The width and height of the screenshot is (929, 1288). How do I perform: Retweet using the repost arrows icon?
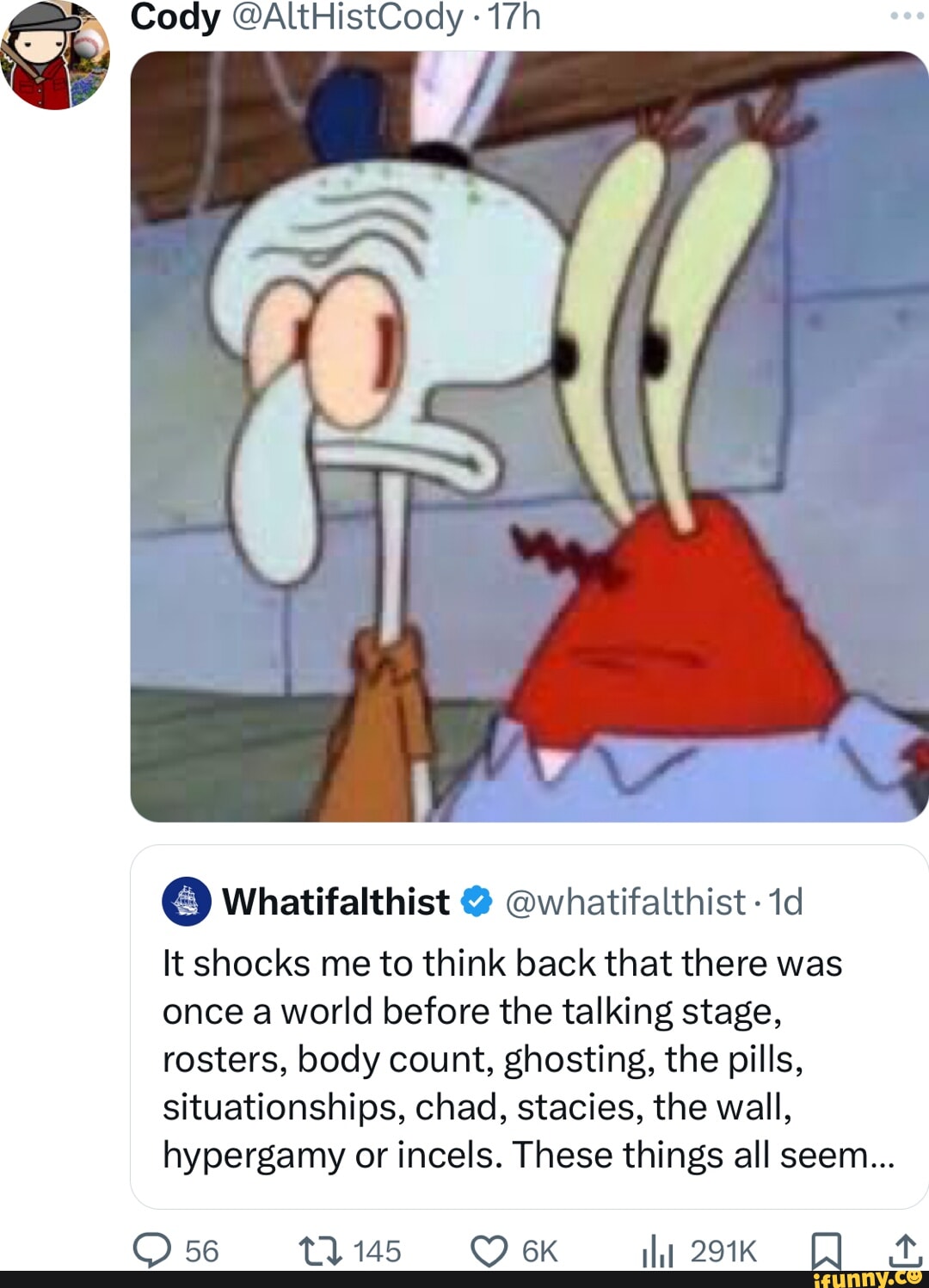pos(320,1250)
